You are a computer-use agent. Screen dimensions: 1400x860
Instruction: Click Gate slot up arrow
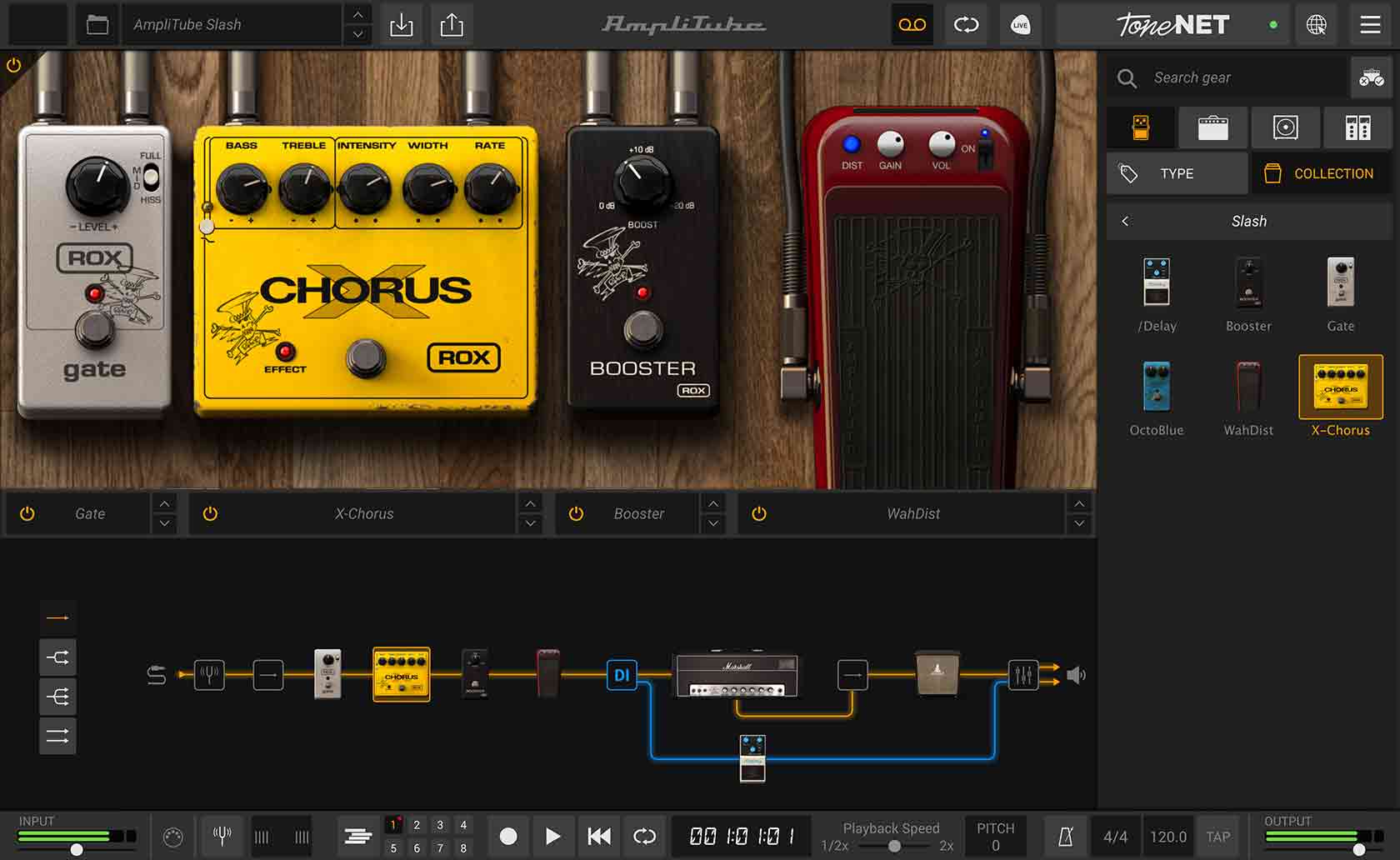(164, 503)
